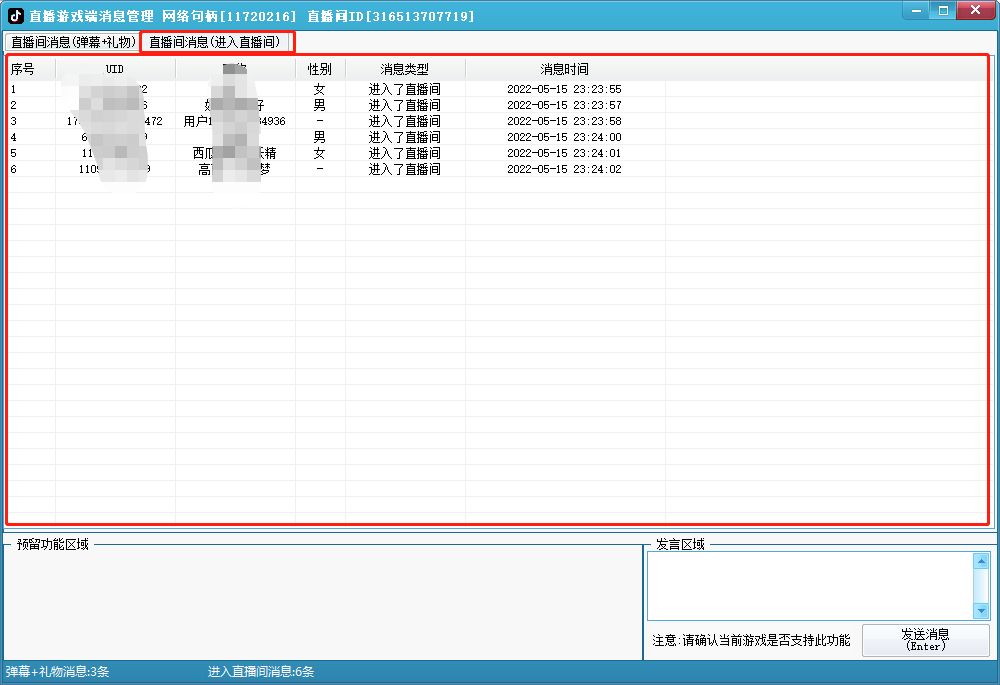Click the scroll down arrow in 发言区域
1000x685 pixels.
(981, 611)
